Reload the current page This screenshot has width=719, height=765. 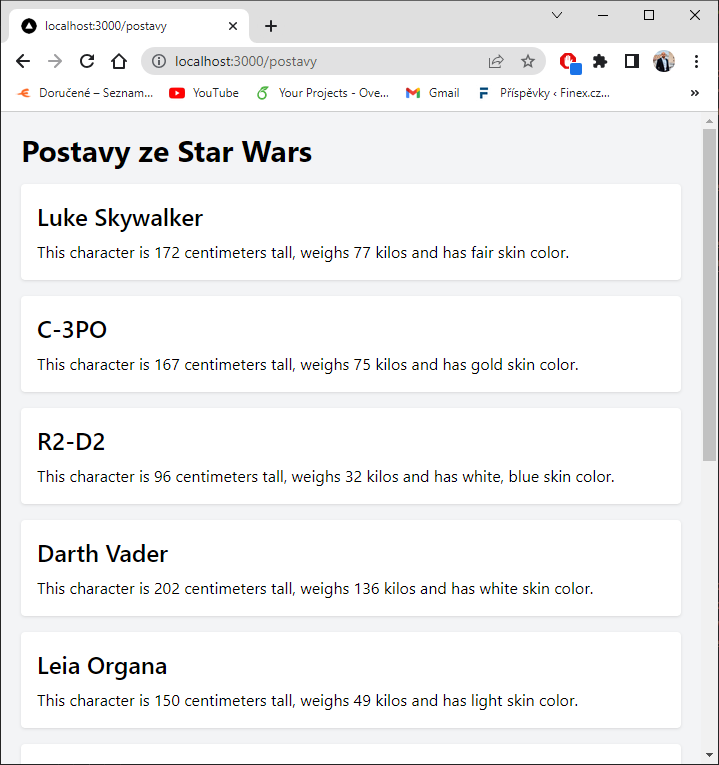coord(87,61)
